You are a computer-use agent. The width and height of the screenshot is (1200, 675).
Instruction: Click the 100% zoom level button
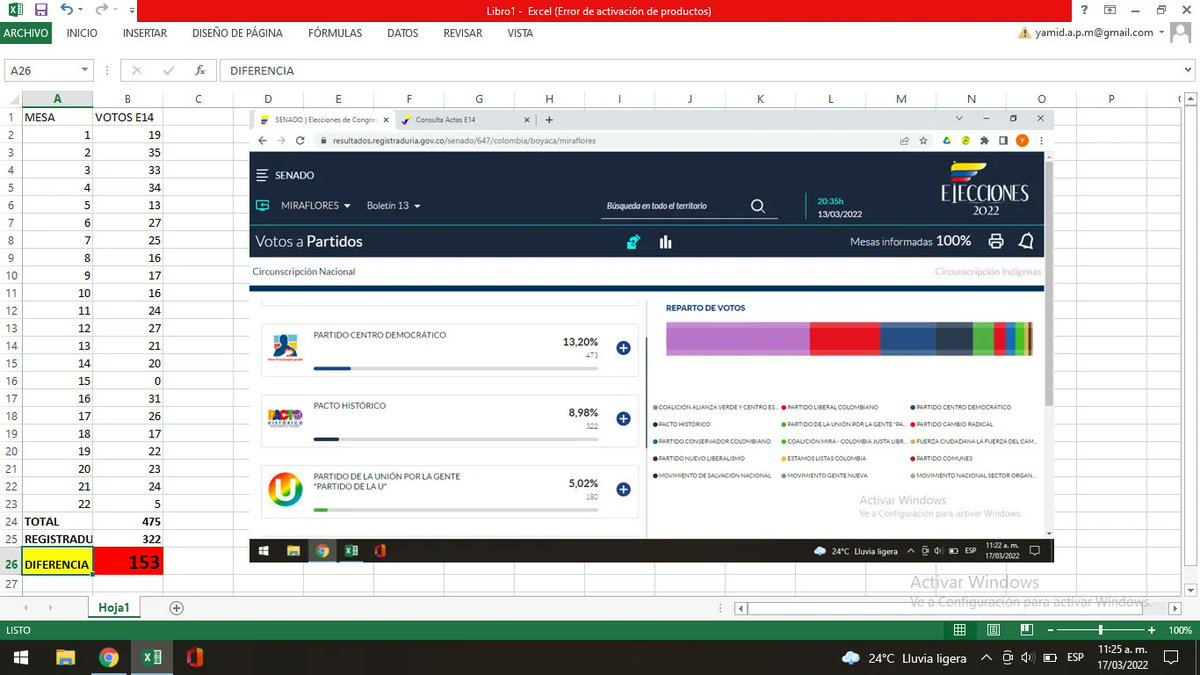pos(1180,630)
